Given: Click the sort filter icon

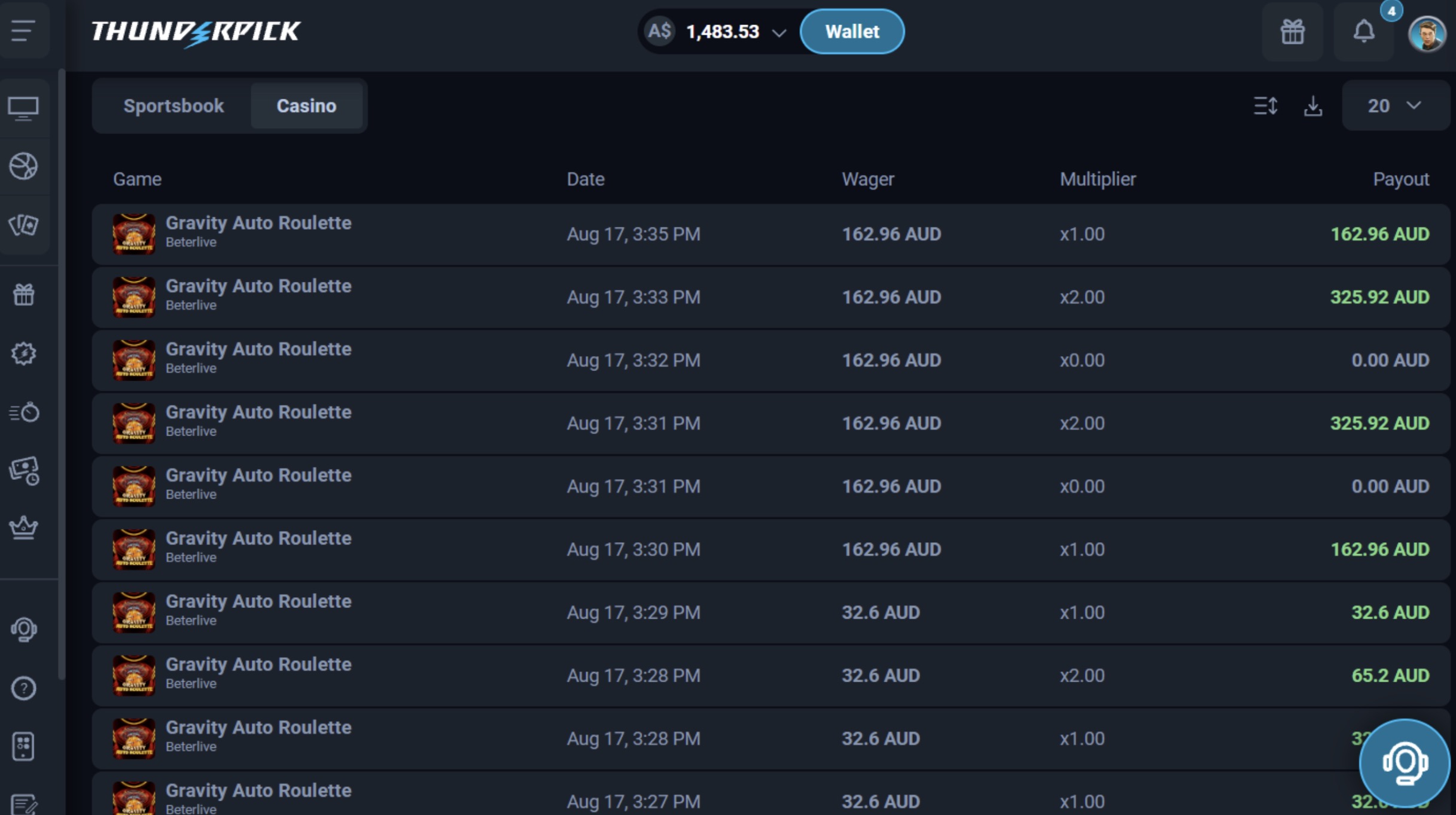Looking at the screenshot, I should [1266, 106].
